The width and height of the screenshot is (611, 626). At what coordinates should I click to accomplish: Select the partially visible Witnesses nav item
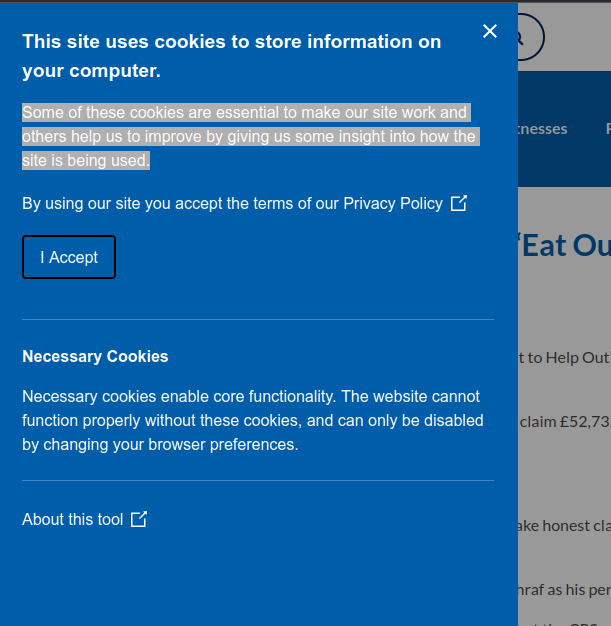543,129
